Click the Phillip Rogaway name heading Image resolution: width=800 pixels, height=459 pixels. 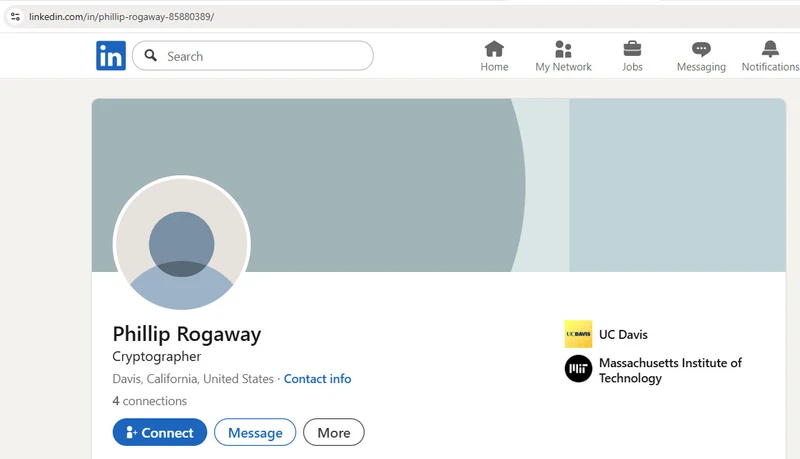[187, 334]
